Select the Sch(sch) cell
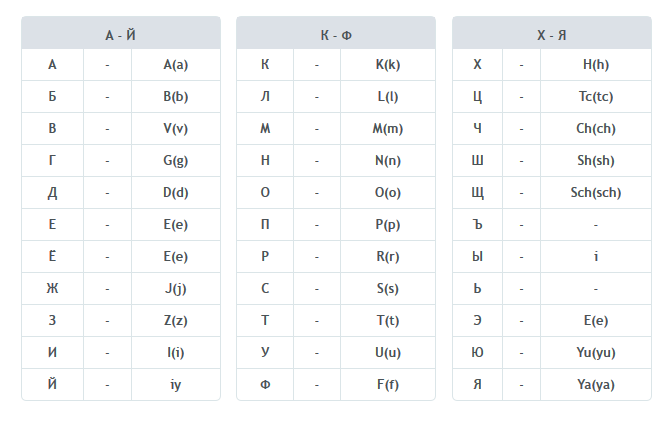Screen dimensions: 659x432 [595, 193]
